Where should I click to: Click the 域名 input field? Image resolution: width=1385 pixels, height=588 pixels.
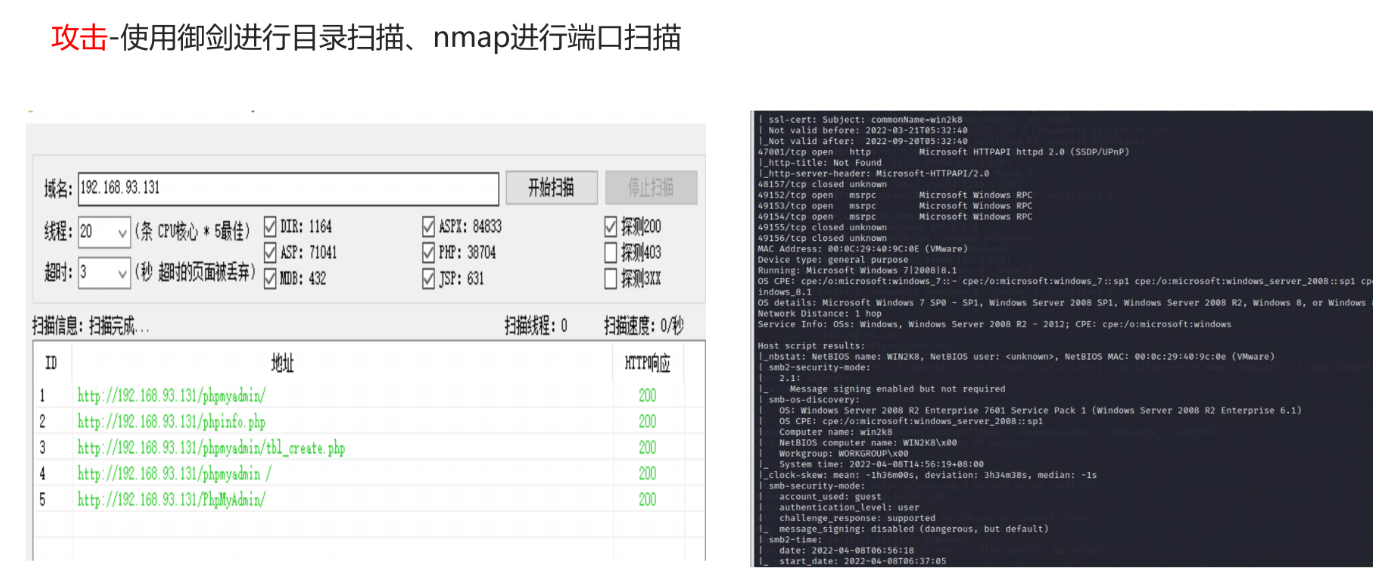[287, 188]
